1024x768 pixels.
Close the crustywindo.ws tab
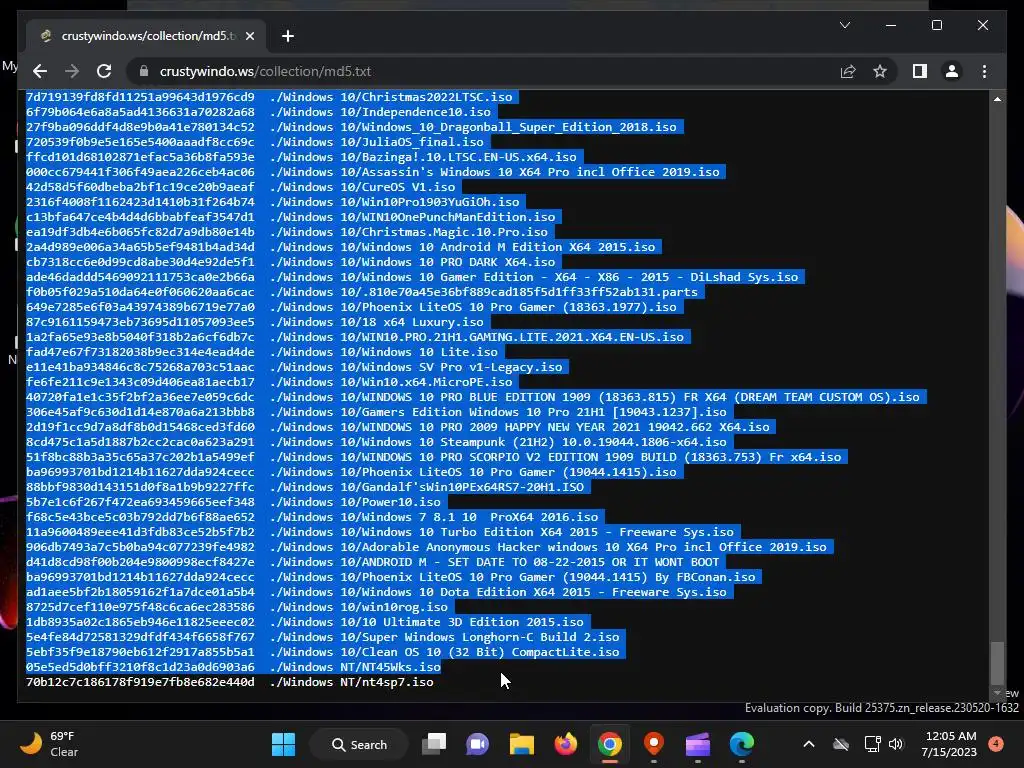[x=249, y=36]
